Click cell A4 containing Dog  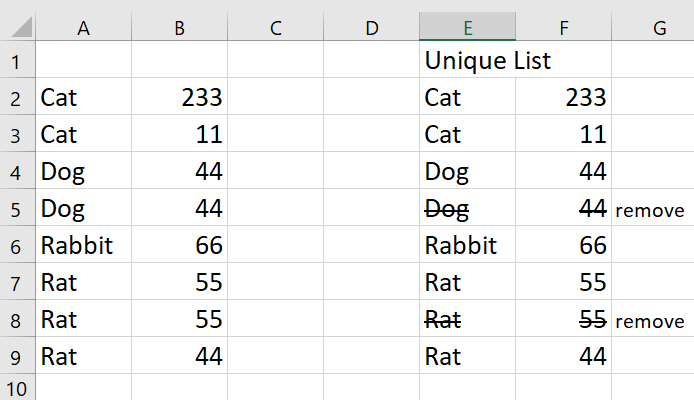click(x=84, y=170)
